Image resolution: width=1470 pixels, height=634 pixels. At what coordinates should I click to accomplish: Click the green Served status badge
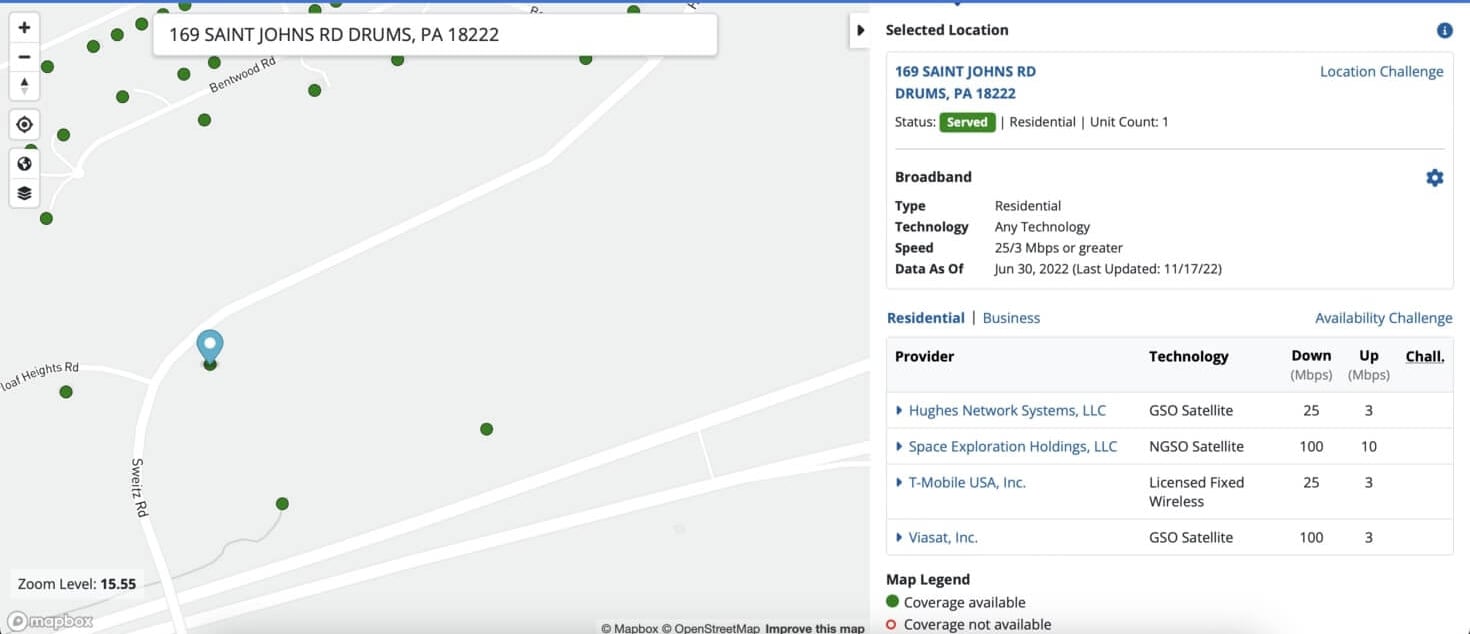pos(967,122)
